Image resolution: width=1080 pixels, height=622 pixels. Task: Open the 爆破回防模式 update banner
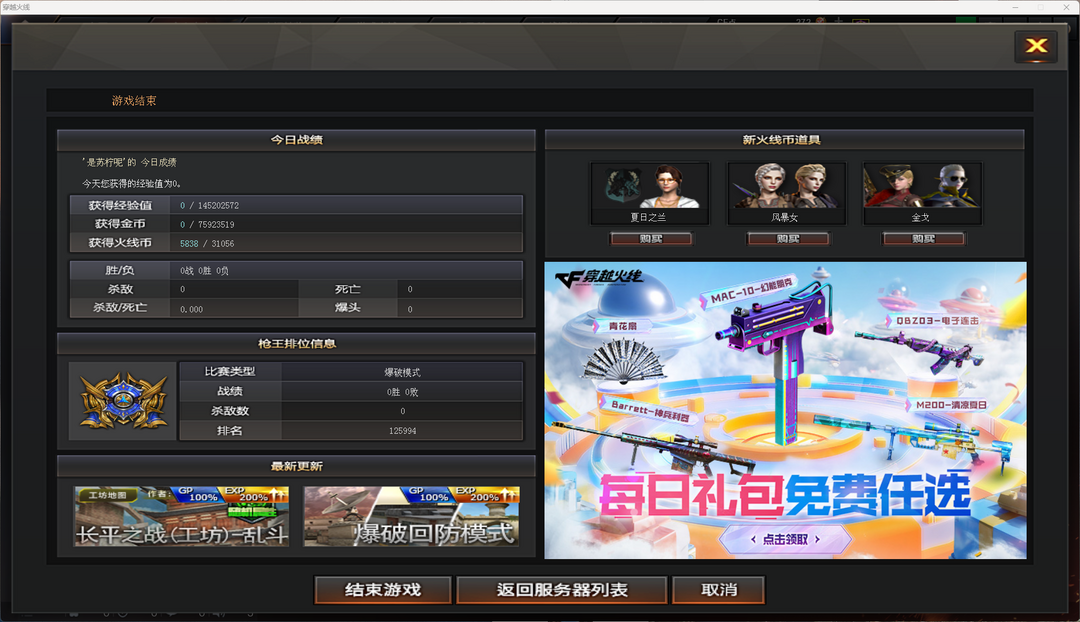pos(411,516)
